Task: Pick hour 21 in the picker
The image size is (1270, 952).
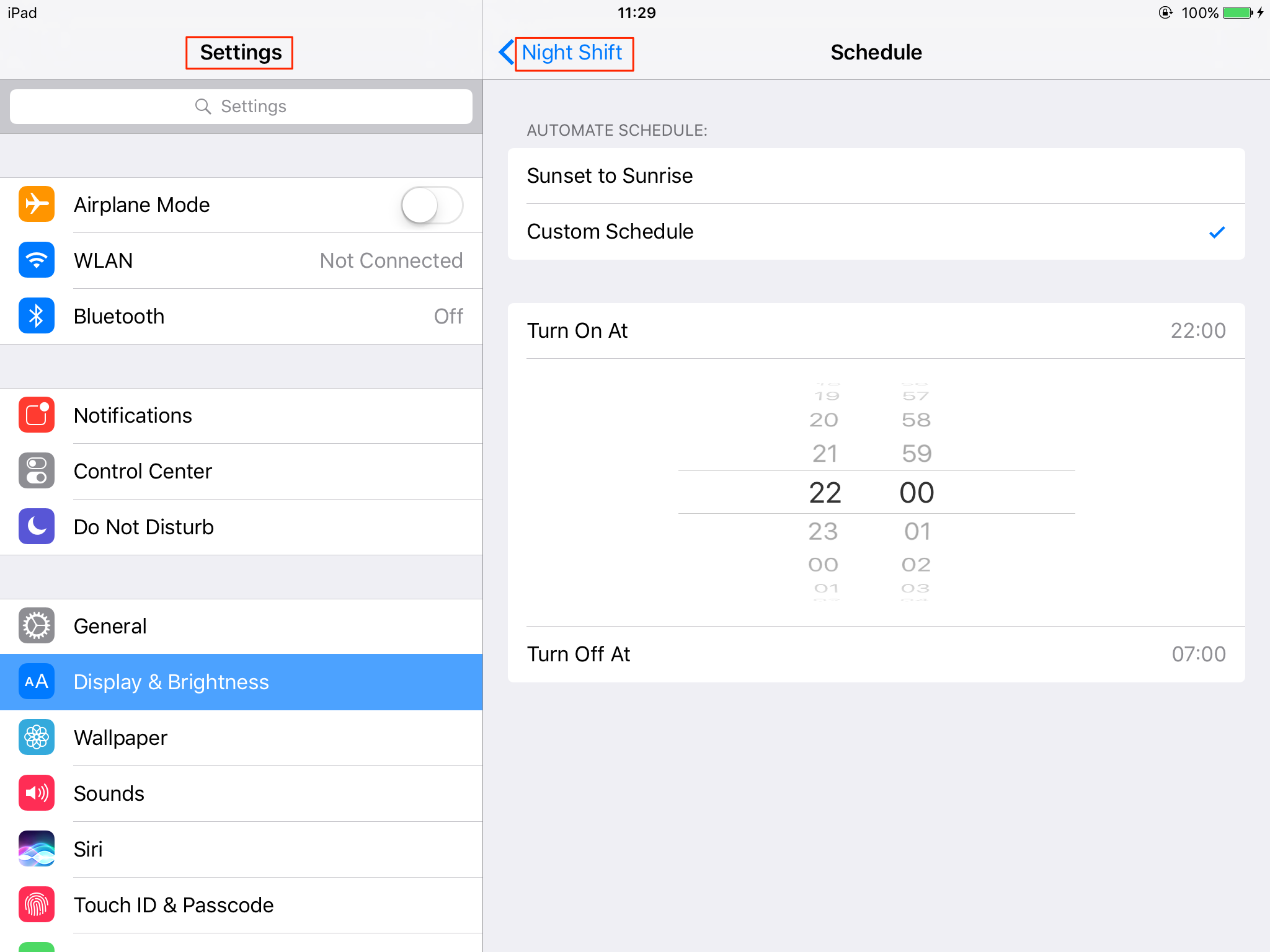Action: click(x=825, y=454)
